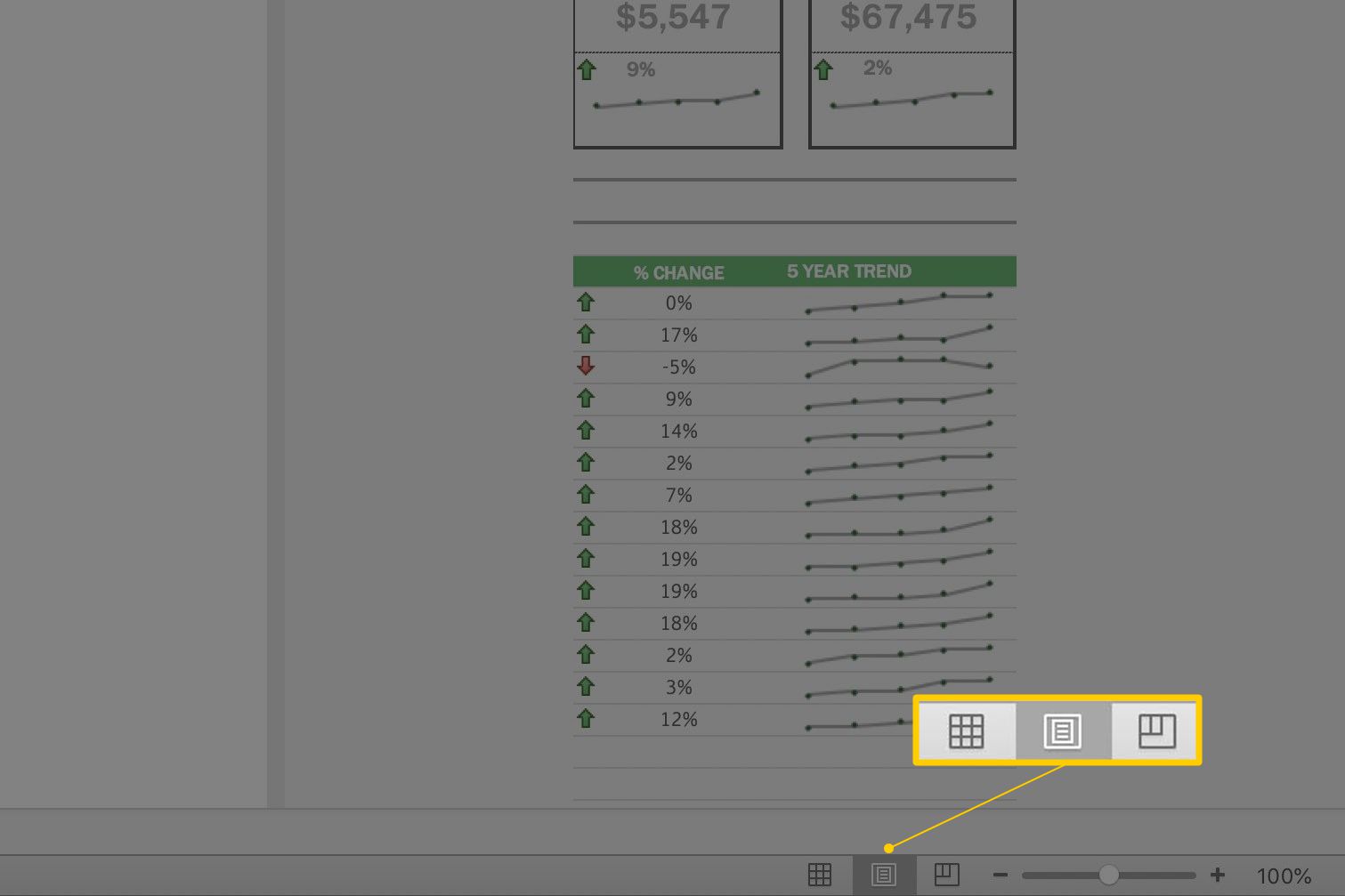Zoom out with the minus button
Viewport: 1345px width, 896px height.
[1001, 876]
